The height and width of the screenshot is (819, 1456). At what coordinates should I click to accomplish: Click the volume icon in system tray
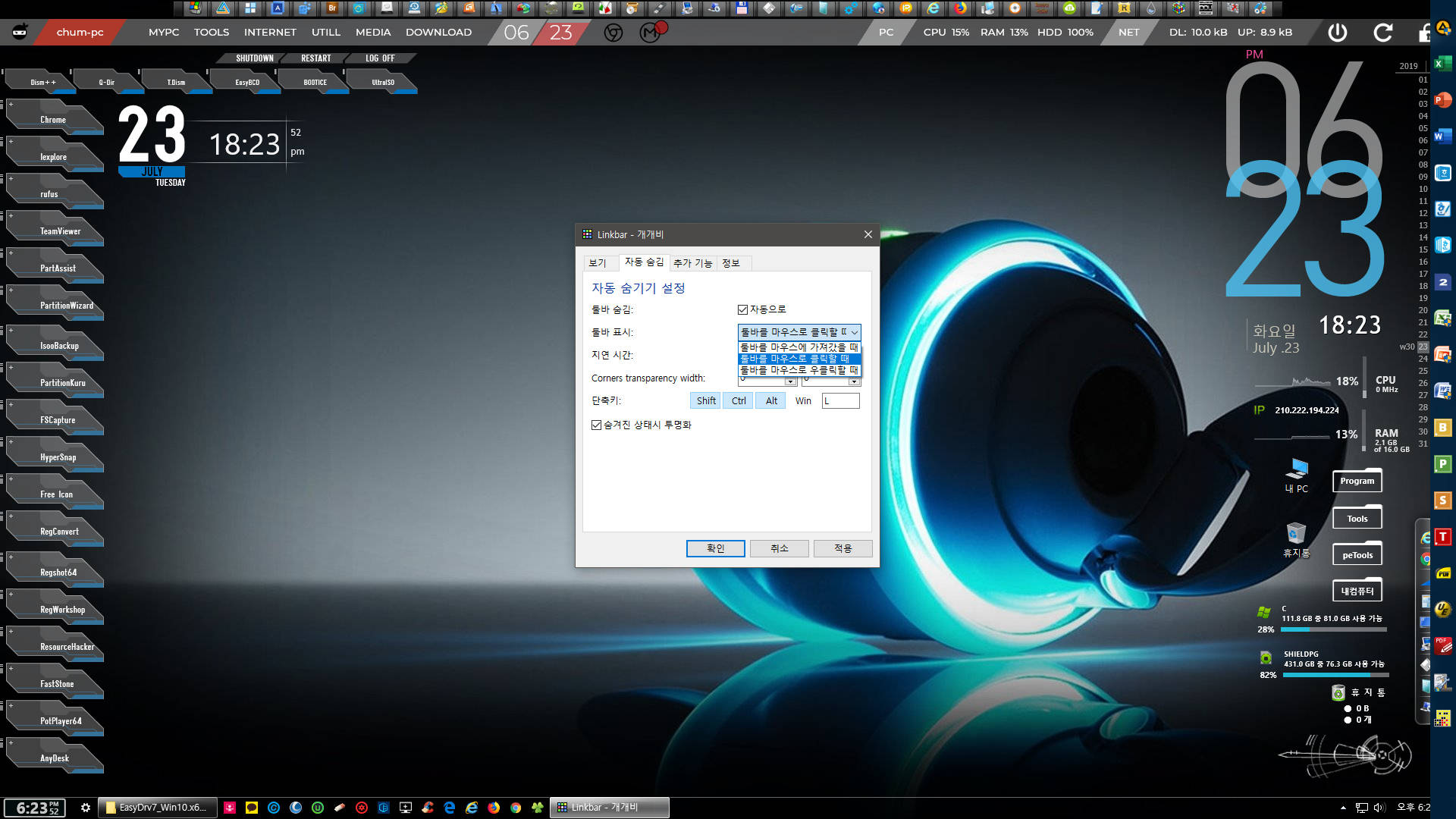(x=1379, y=808)
